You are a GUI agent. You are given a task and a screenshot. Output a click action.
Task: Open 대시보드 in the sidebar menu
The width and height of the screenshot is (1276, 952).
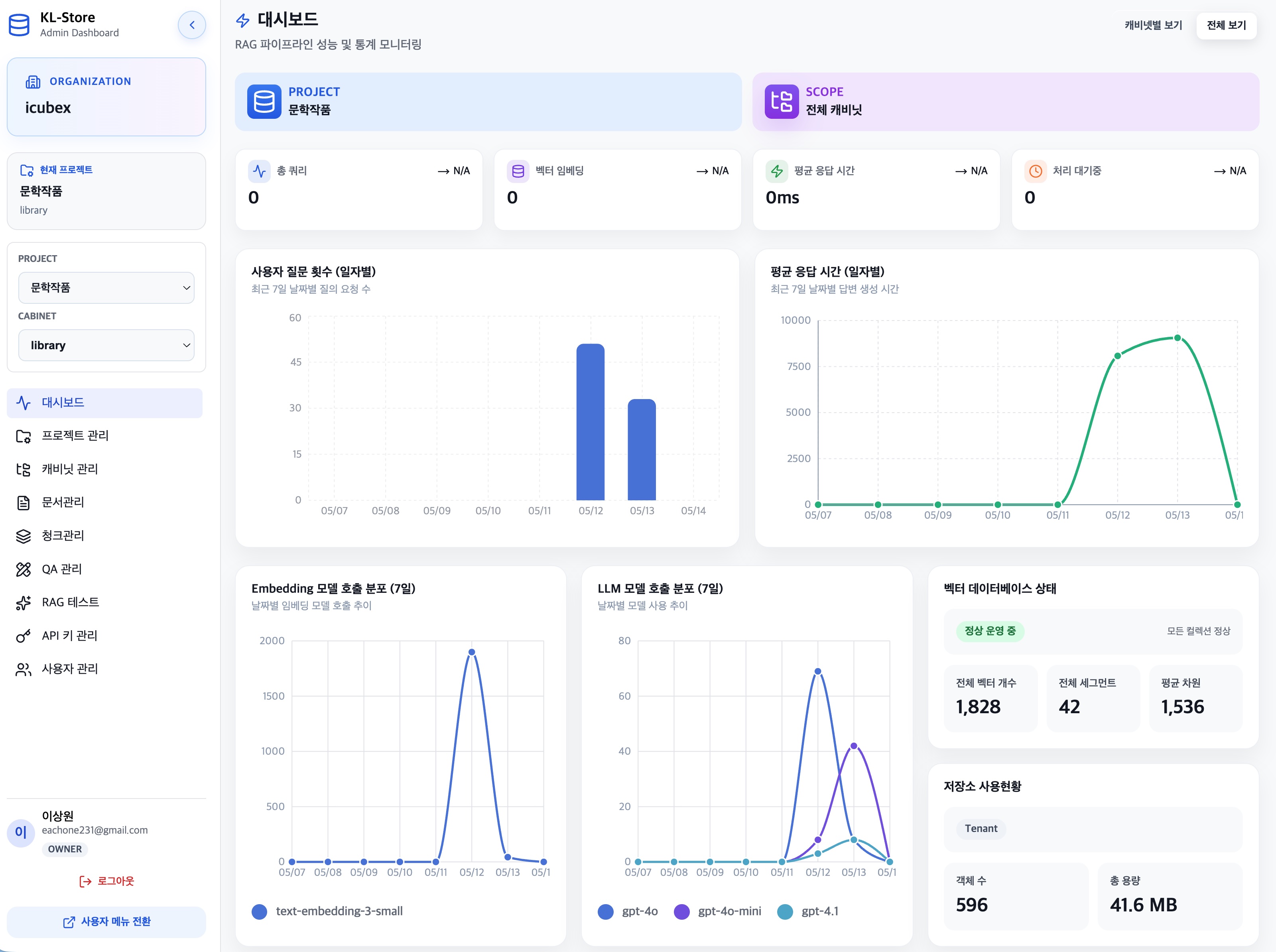tap(104, 403)
